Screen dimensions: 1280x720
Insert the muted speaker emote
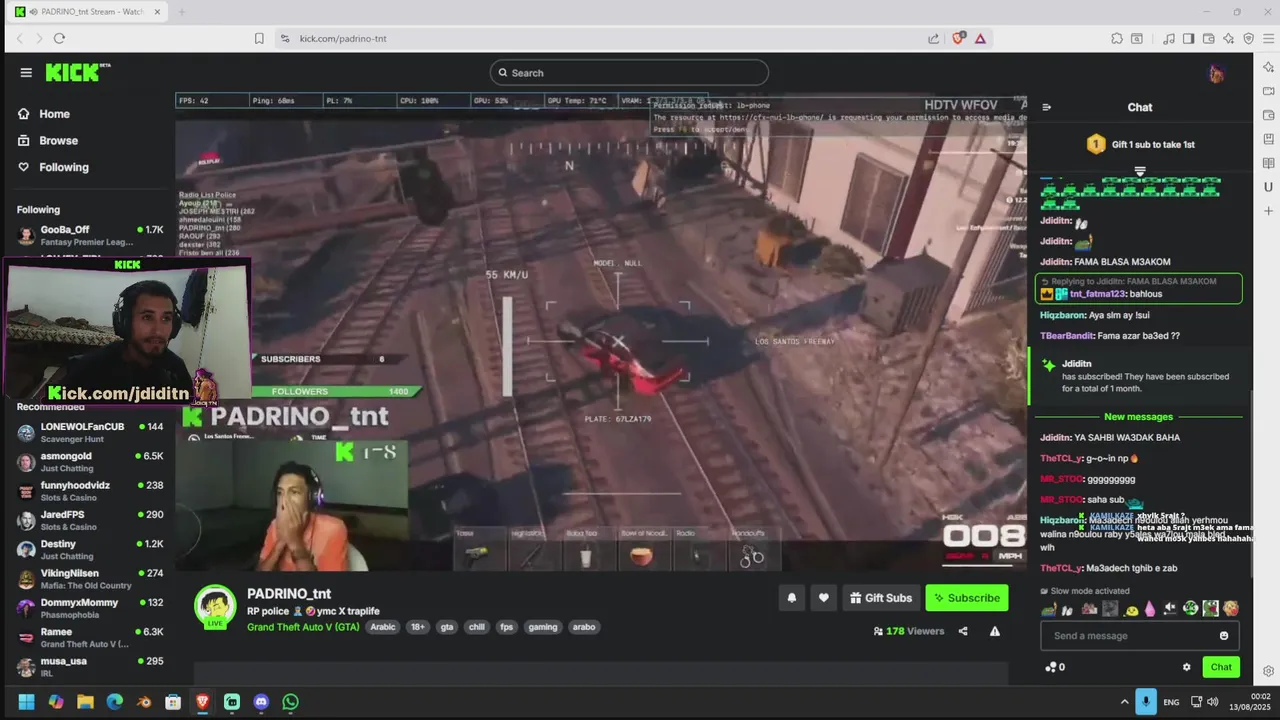1169,608
